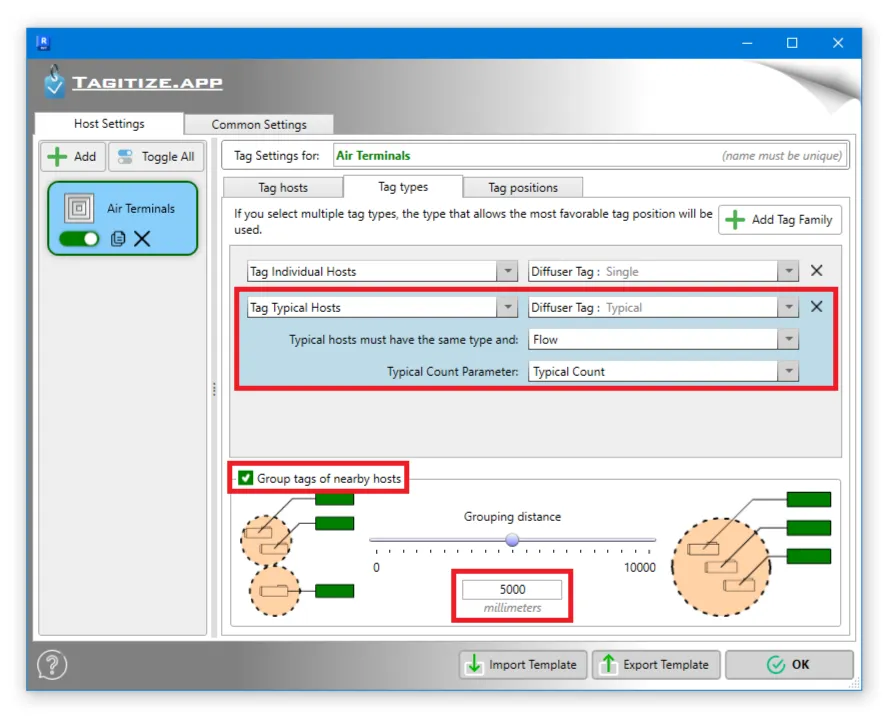Click the Grouping distance slider handle

512,540
